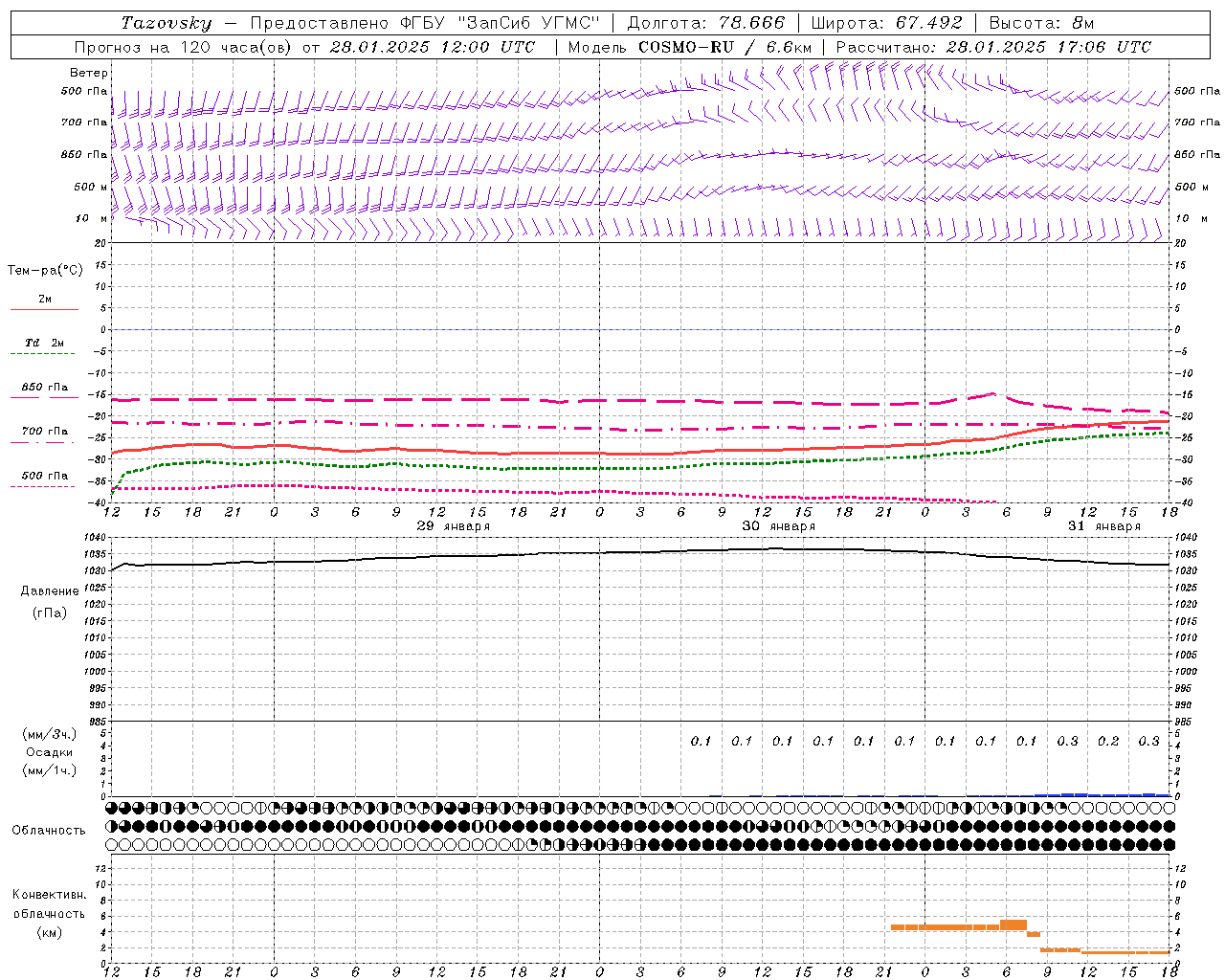The width and height of the screenshot is (1225, 980).
Task: Click the "(км)" unit label under convective cloud
Action: [x=49, y=932]
